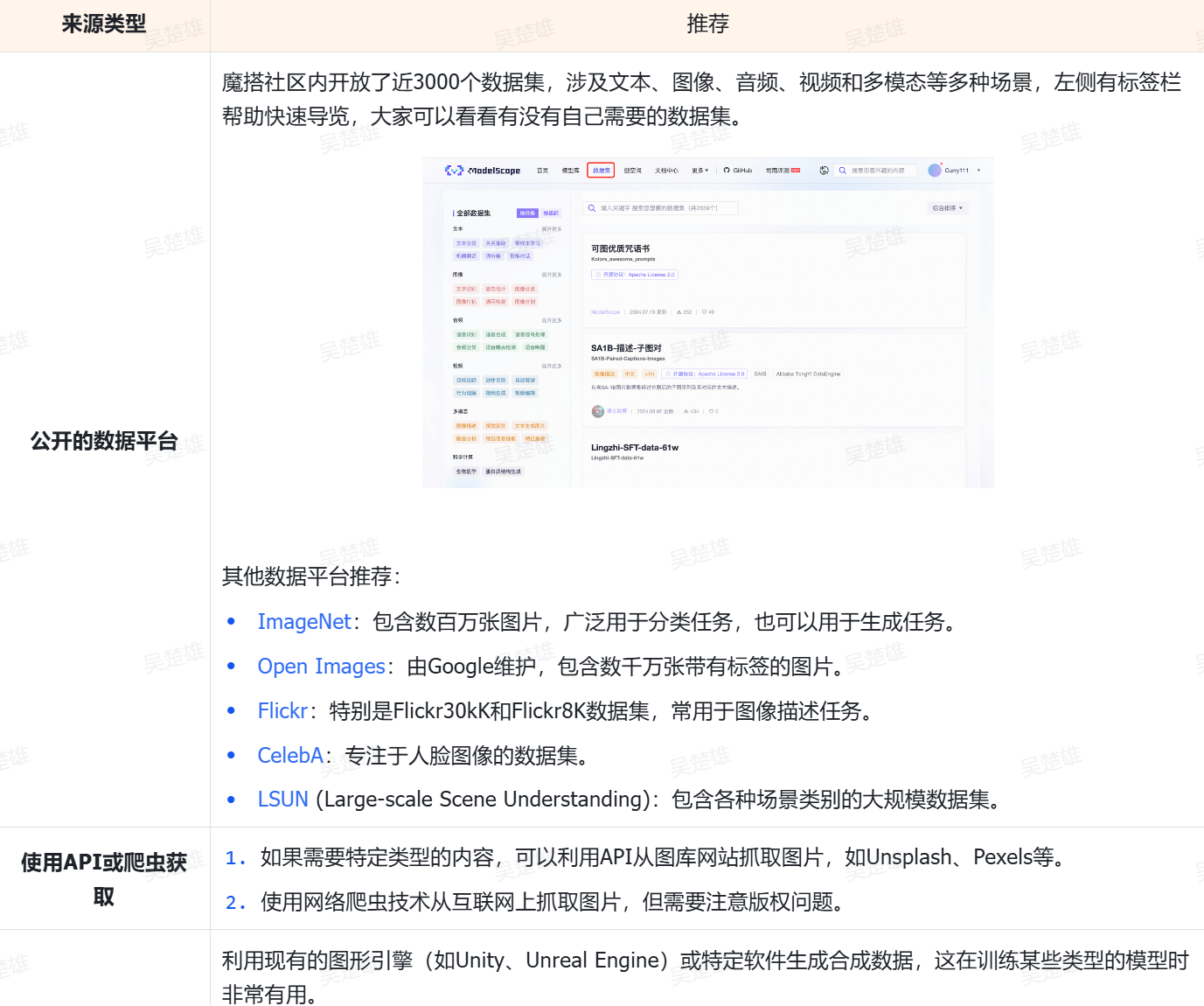Image resolution: width=1204 pixels, height=1006 pixels.
Task: Expand the Curry111 account dropdown arrow
Action: pyautogui.click(x=978, y=171)
